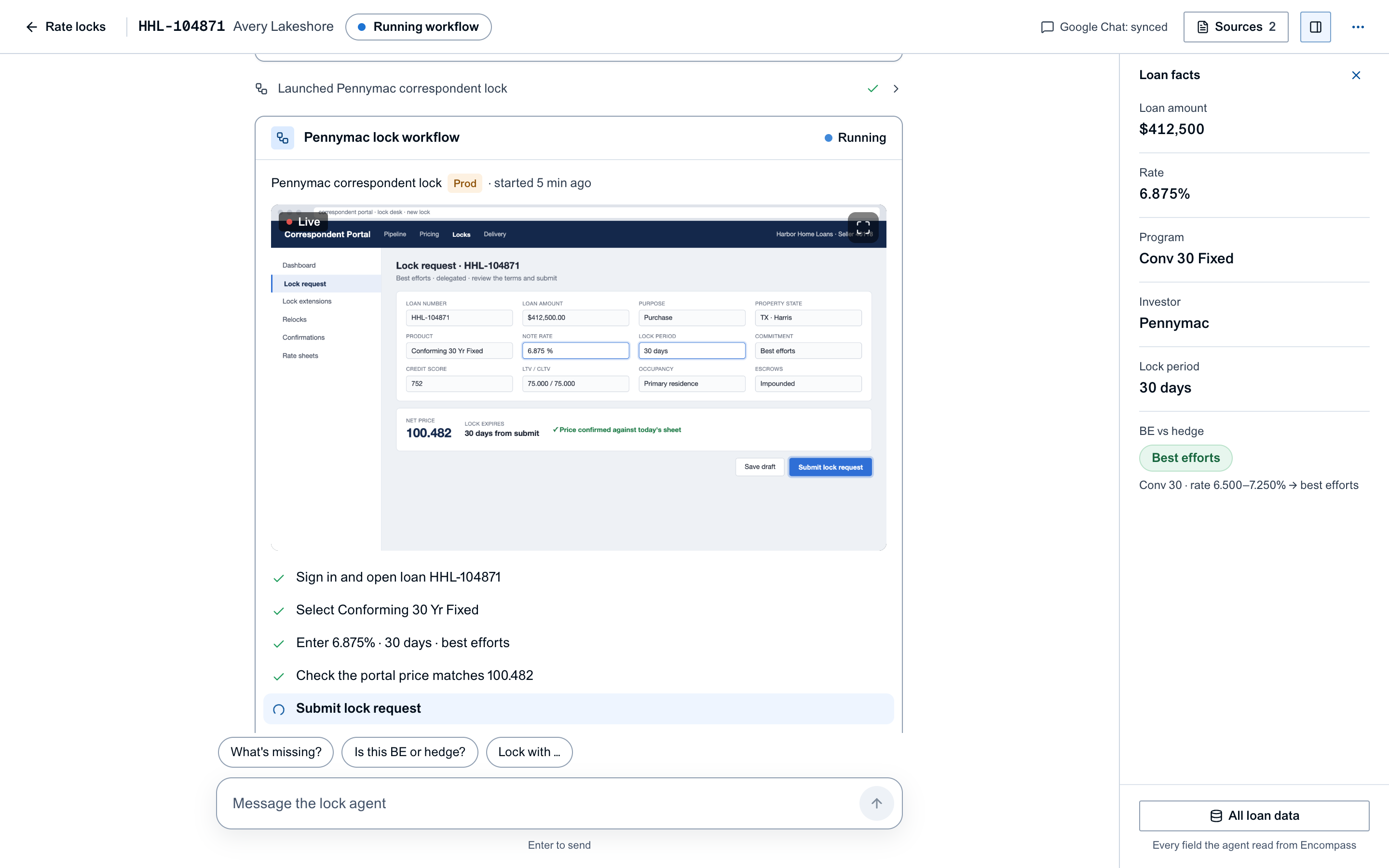
Task: Click the send arrow button
Action: coord(876,803)
